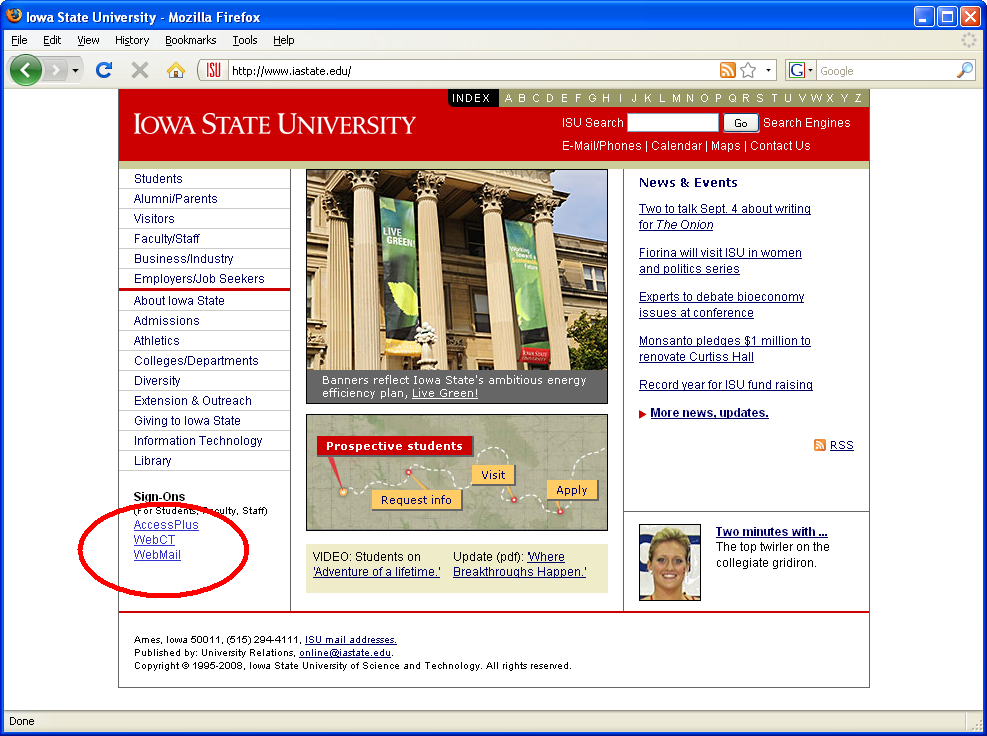Image resolution: width=987 pixels, height=736 pixels.
Task: Click the search magnifying glass icon
Action: [x=964, y=70]
